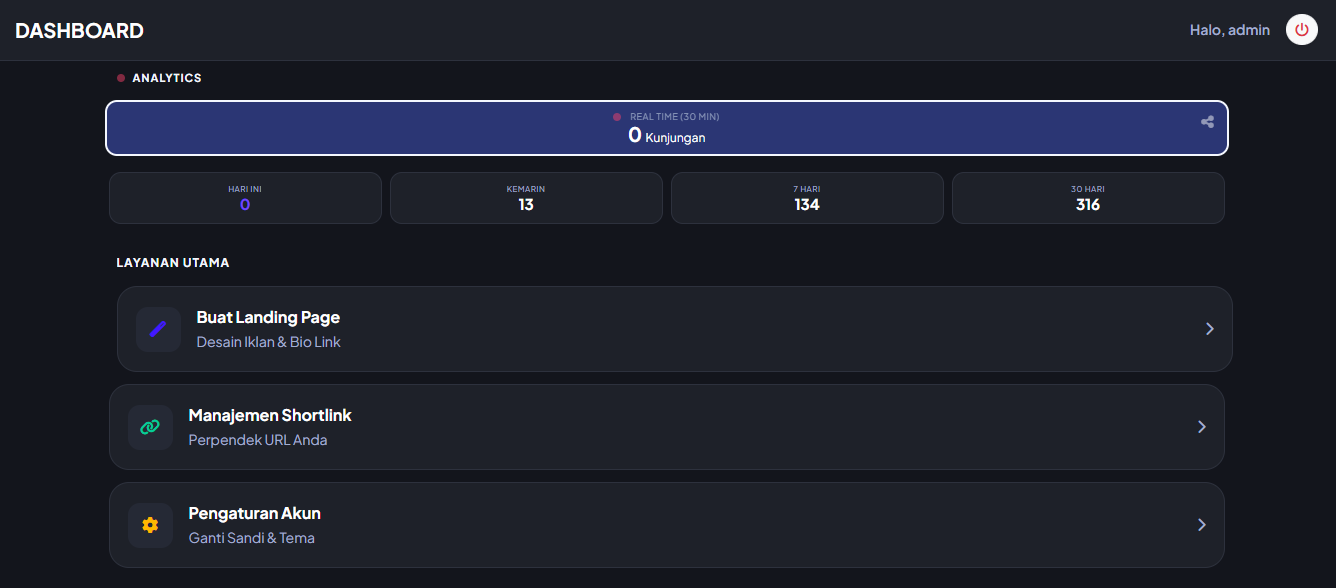1336x588 pixels.
Task: Expand the Buat Landing Page card chevron
Action: pyautogui.click(x=1209, y=328)
